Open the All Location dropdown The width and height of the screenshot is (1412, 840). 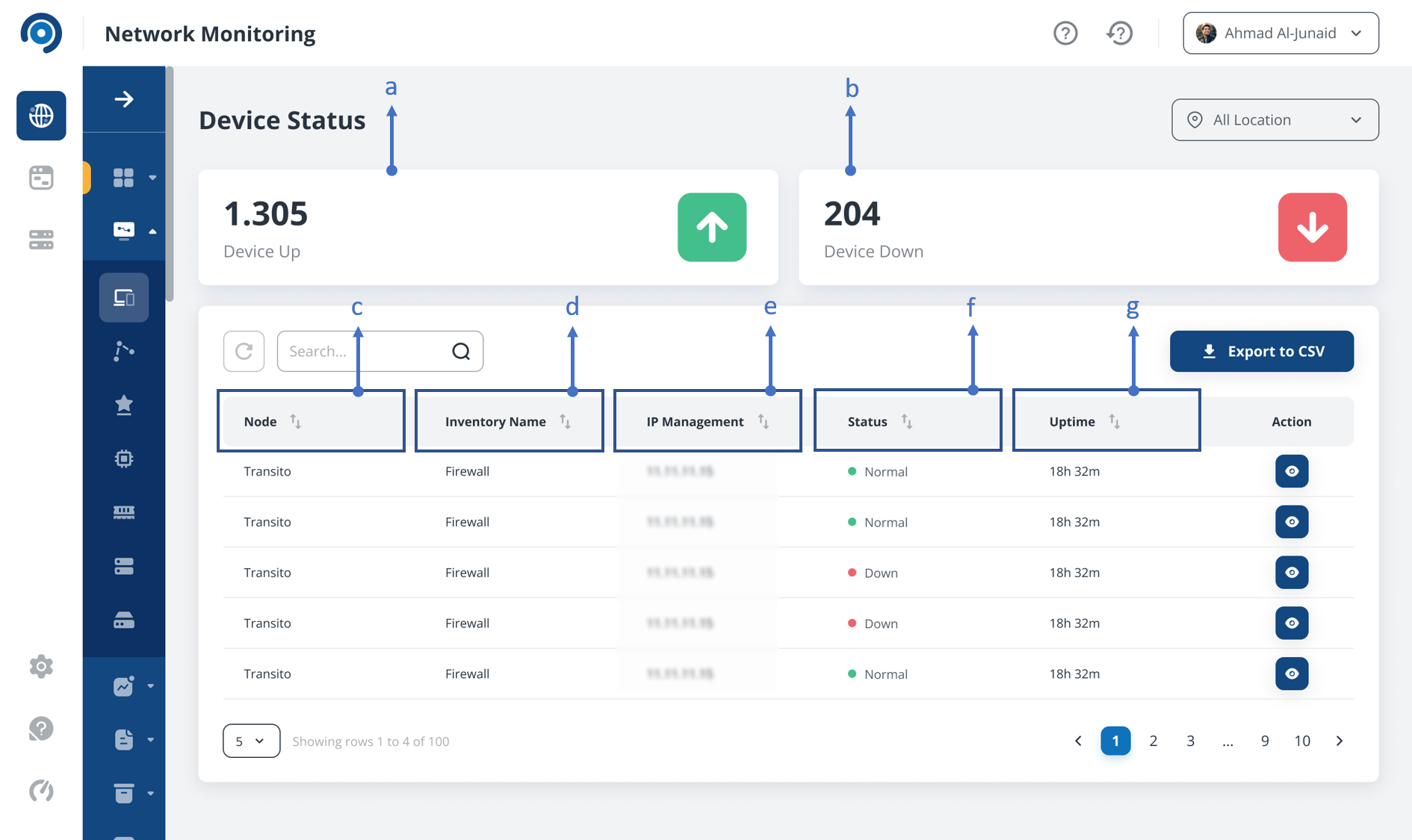pyautogui.click(x=1275, y=119)
